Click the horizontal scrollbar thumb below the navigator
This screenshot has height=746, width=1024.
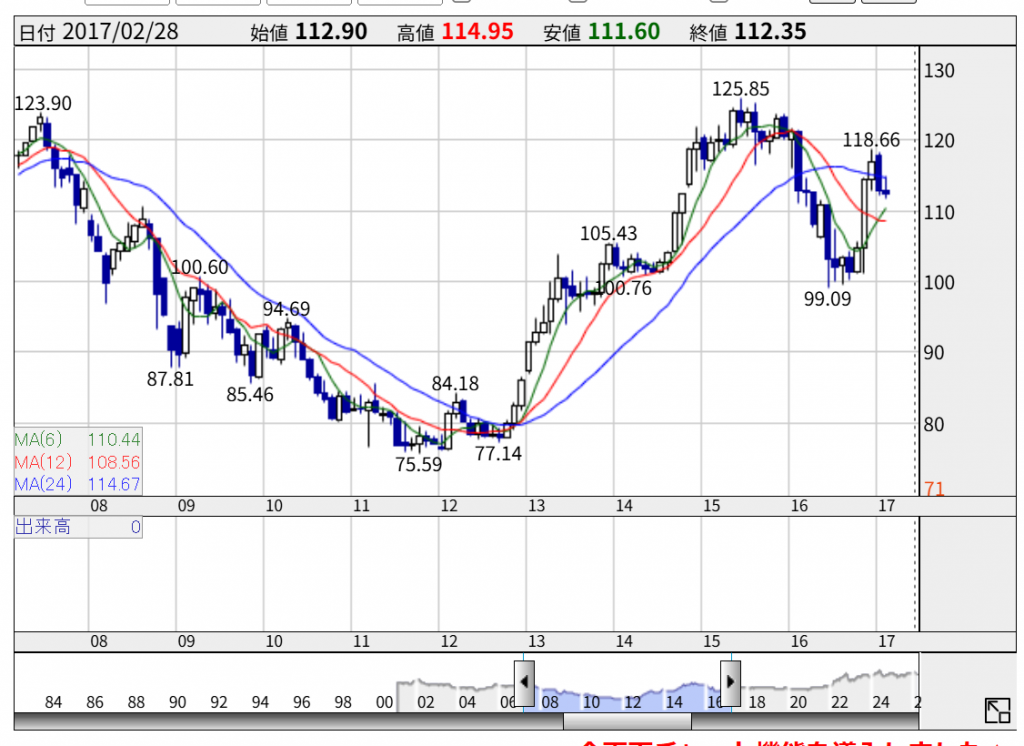(x=627, y=721)
